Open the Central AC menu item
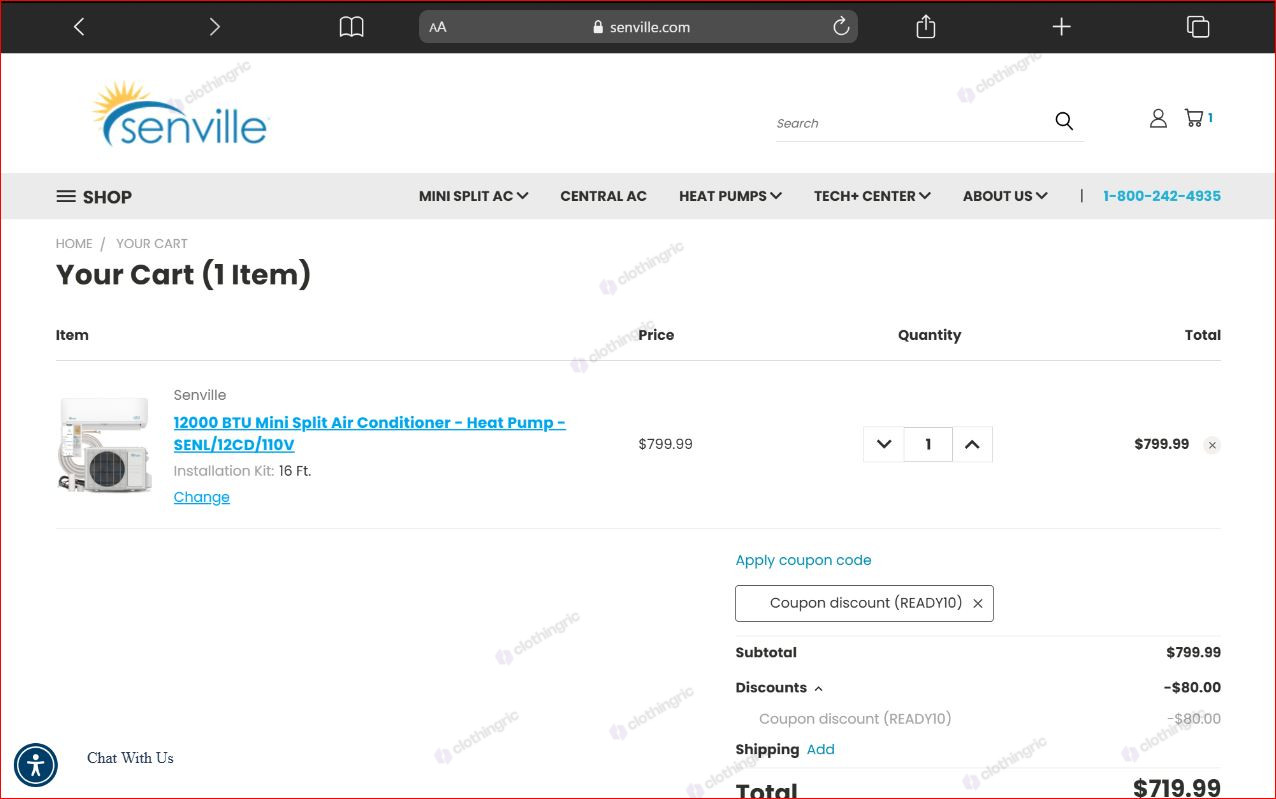Viewport: 1276px width, 799px height. pos(603,196)
